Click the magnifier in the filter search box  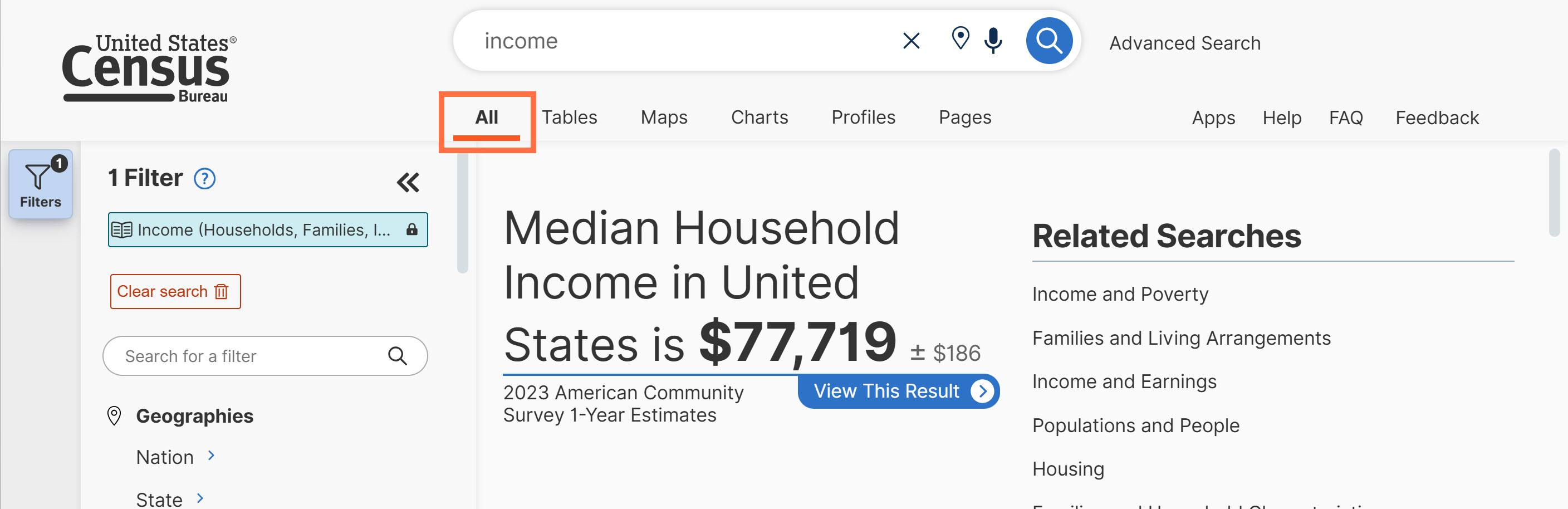coord(398,355)
